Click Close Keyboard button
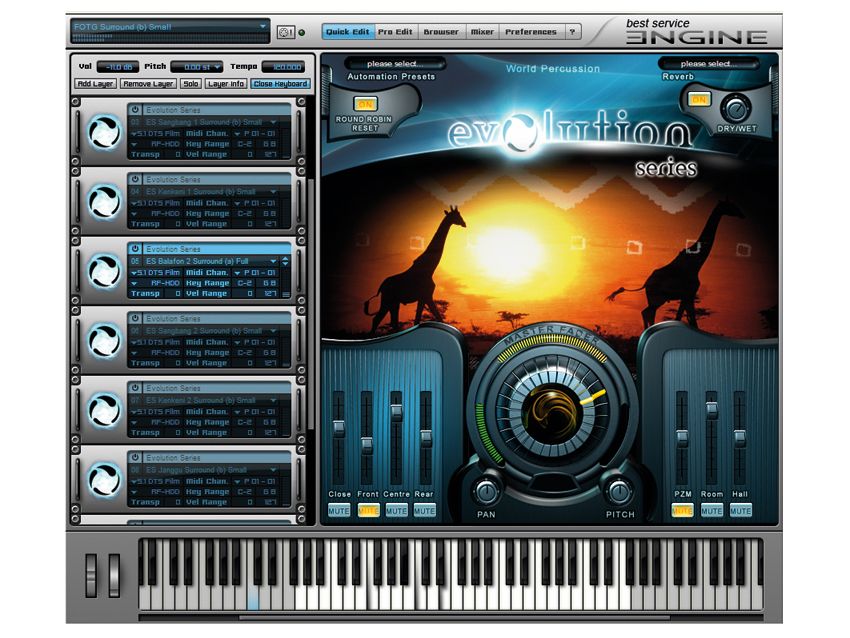Screen dimensions: 850x638 280,83
